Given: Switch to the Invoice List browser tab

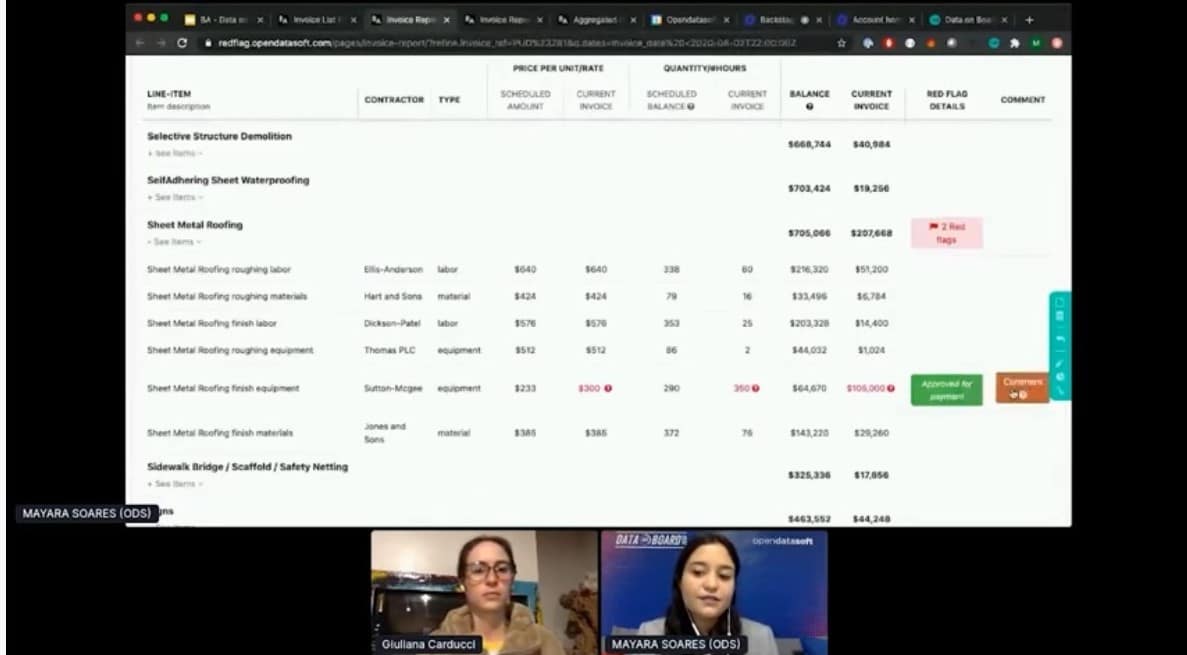Looking at the screenshot, I should [315, 19].
